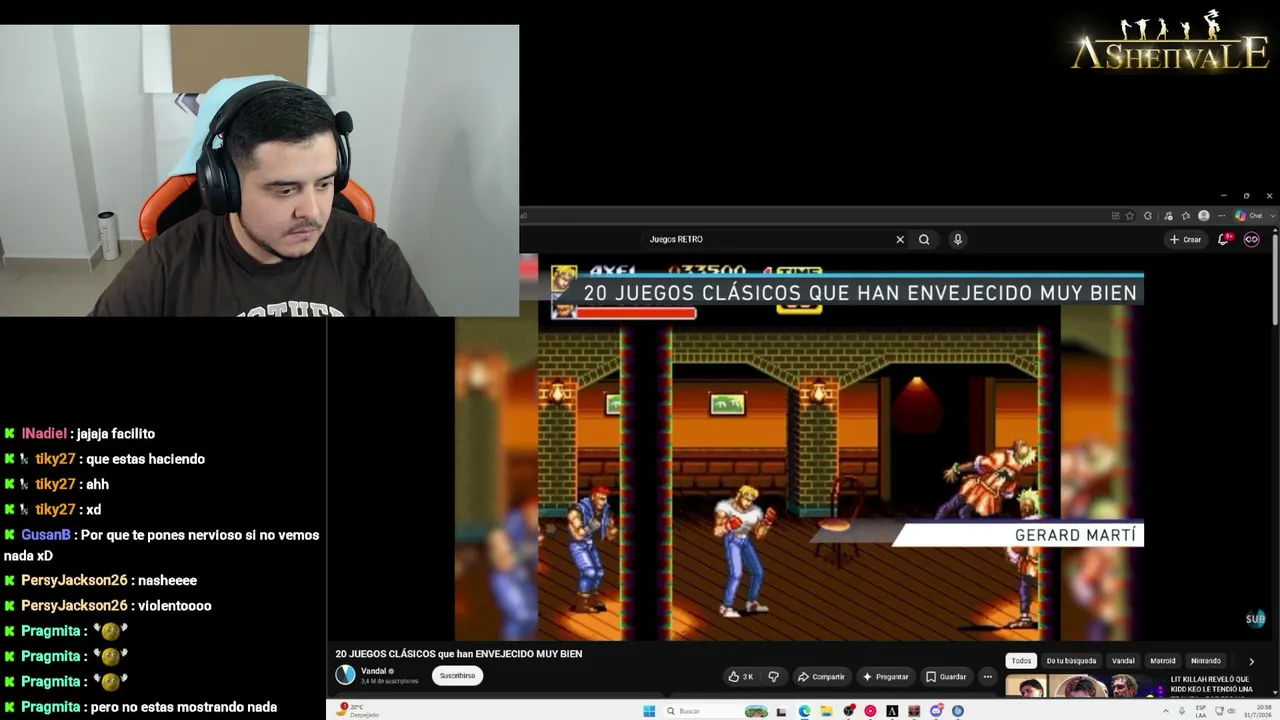The width and height of the screenshot is (1280, 720).
Task: Open the Windows Start menu
Action: coord(649,711)
